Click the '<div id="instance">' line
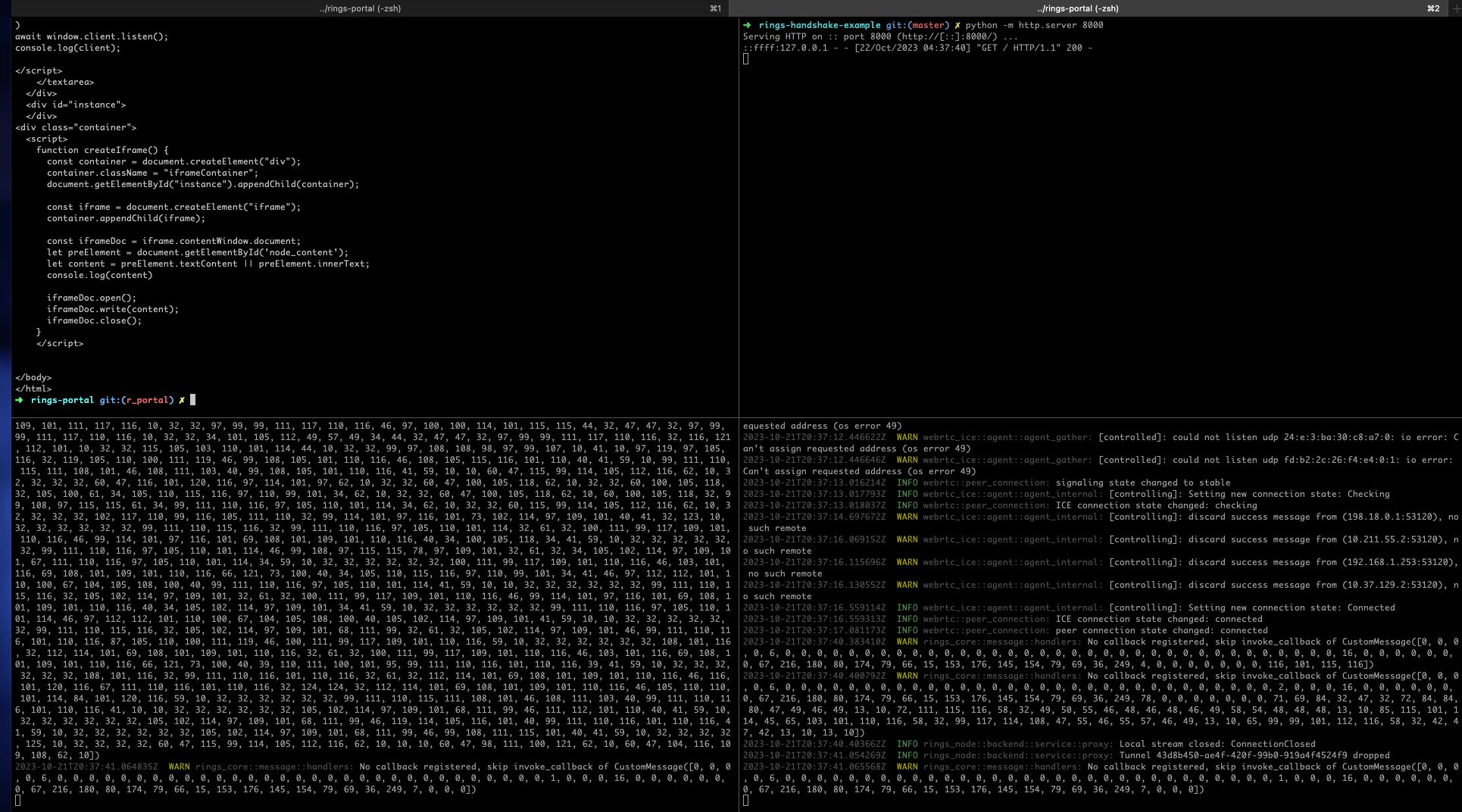 (x=76, y=105)
